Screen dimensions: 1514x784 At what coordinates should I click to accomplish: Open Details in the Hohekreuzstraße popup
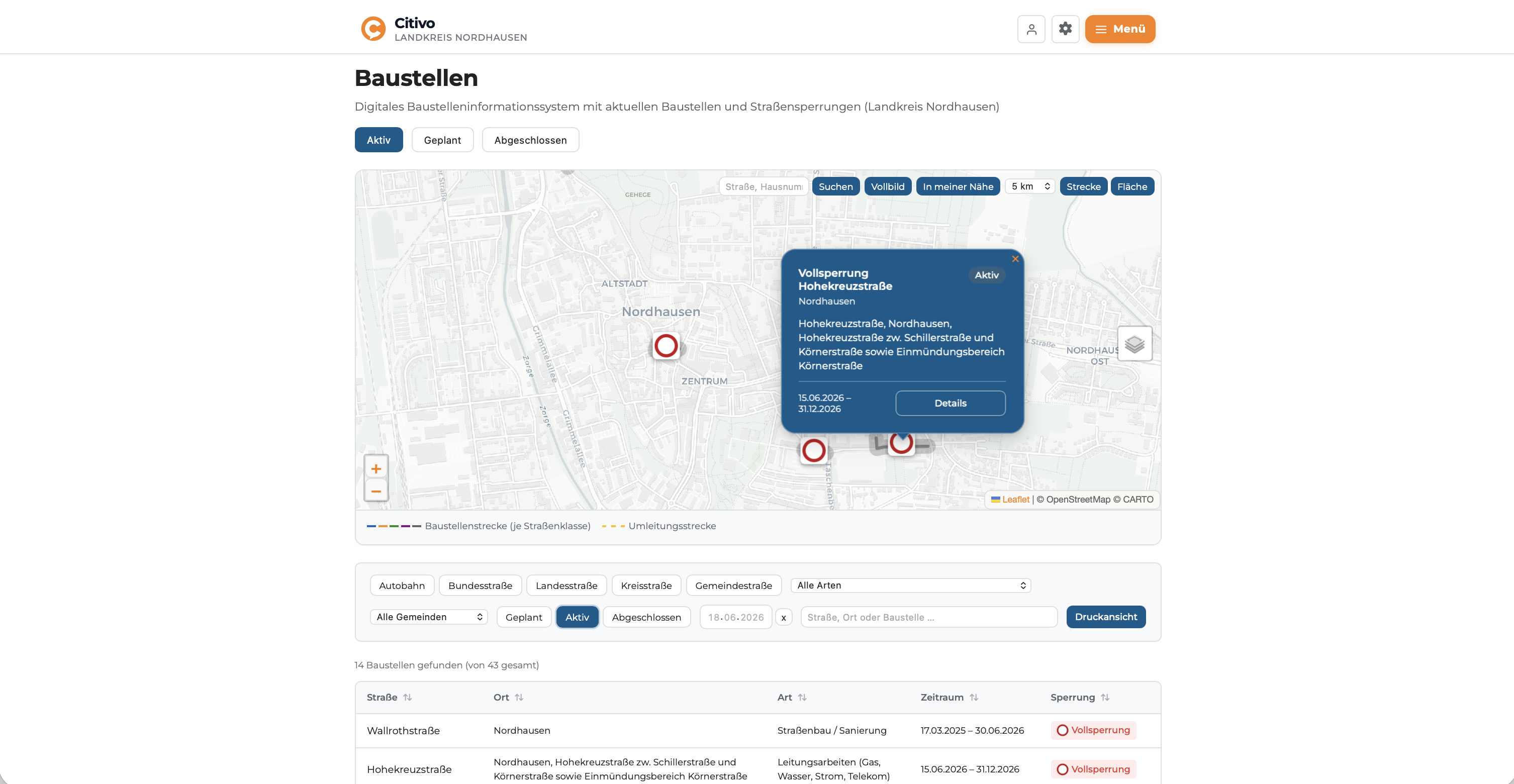point(950,403)
